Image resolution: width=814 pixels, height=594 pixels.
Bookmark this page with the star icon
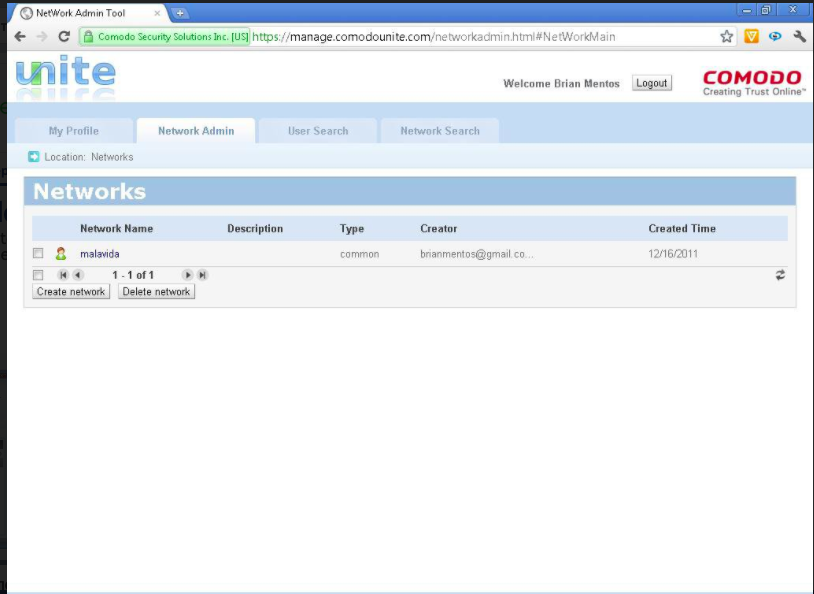pyautogui.click(x=726, y=36)
